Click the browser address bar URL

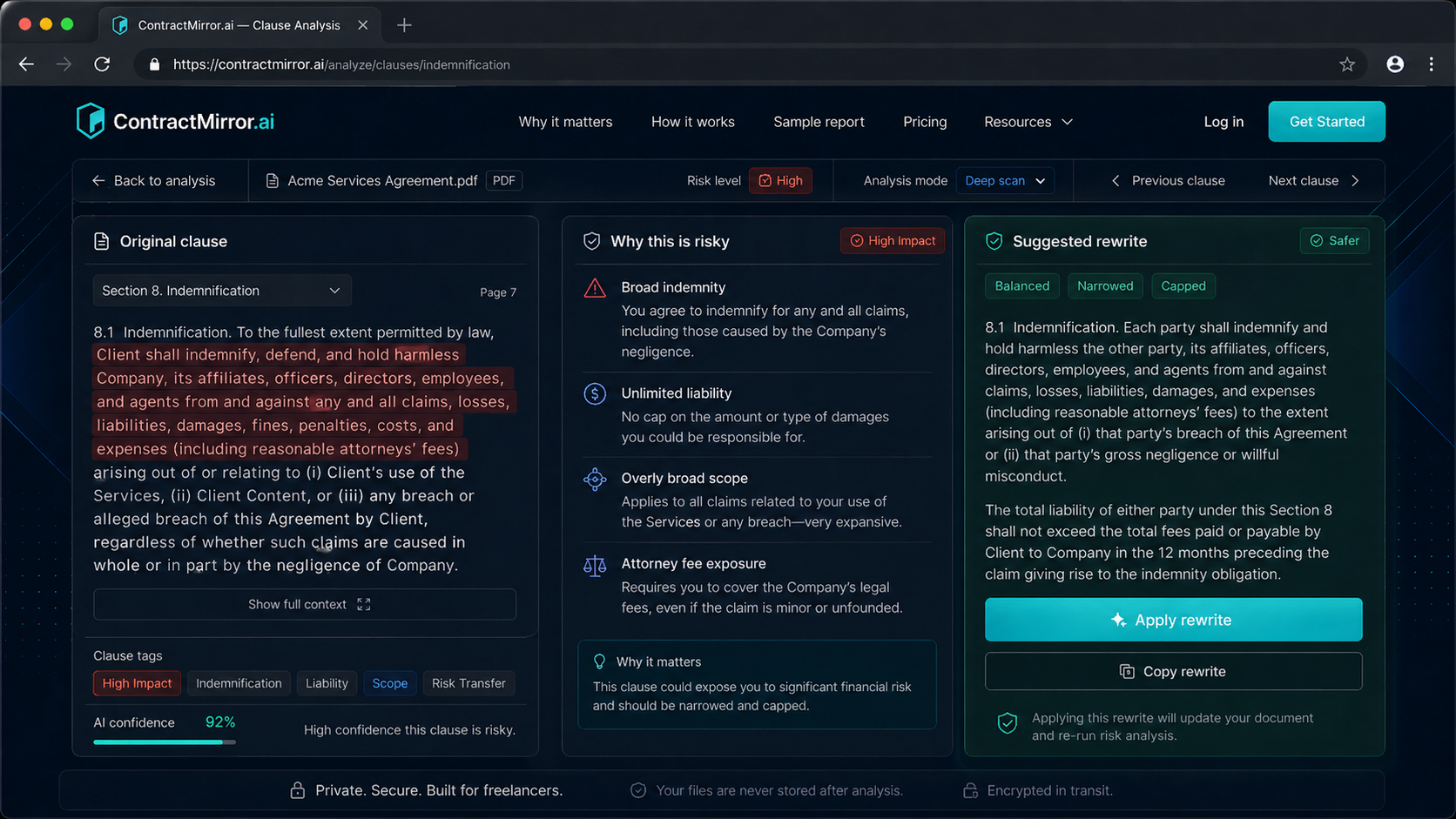341,64
